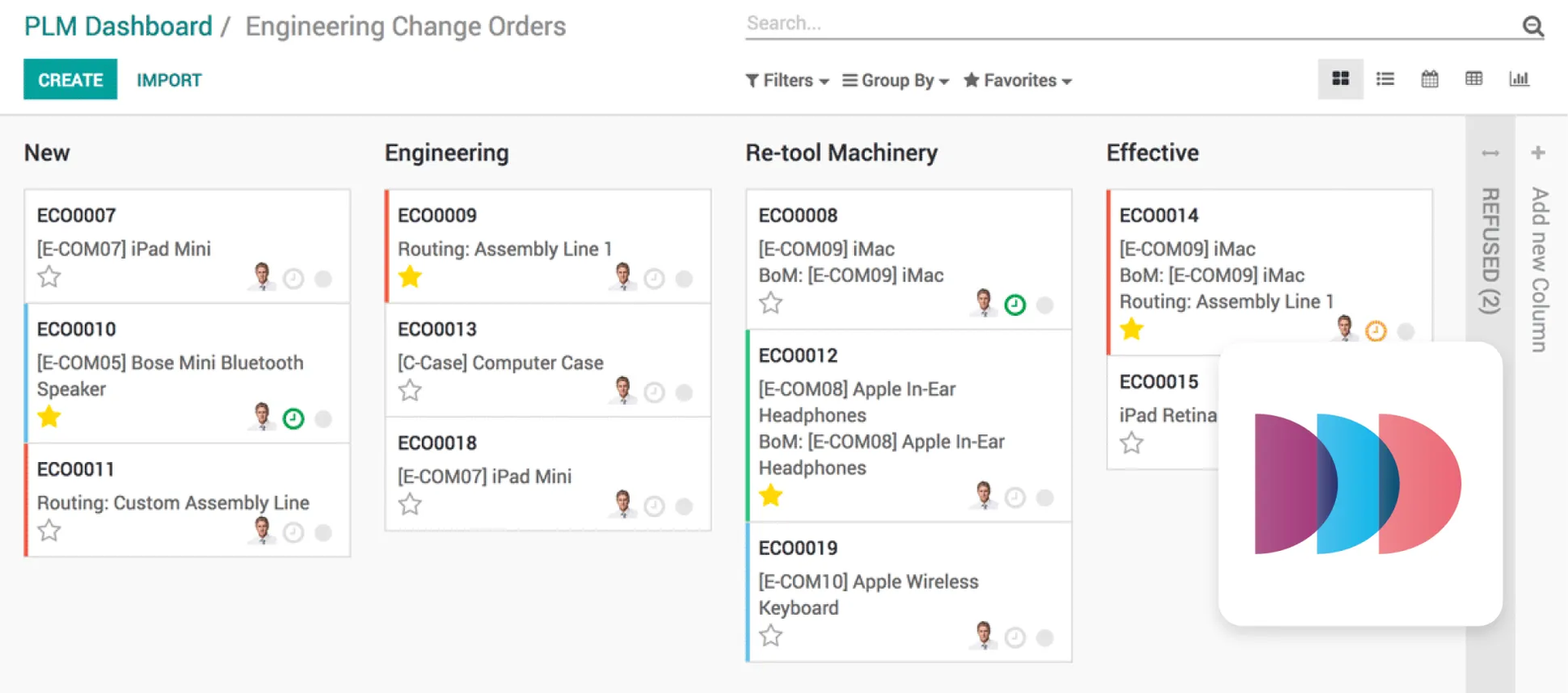The height and width of the screenshot is (693, 1568).
Task: Click the user avatar on ECO0019
Action: pos(984,635)
